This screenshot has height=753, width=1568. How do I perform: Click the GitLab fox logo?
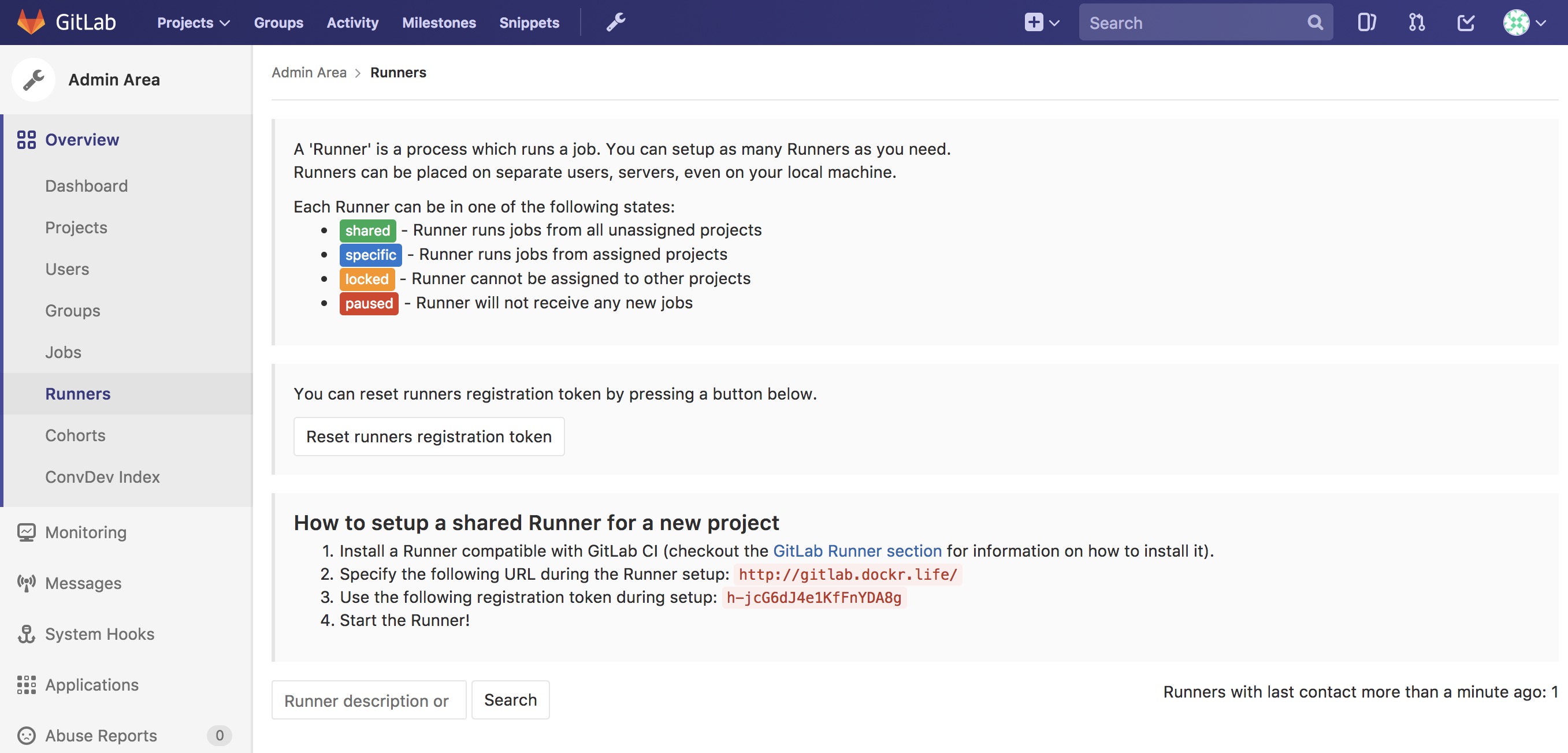click(x=31, y=22)
